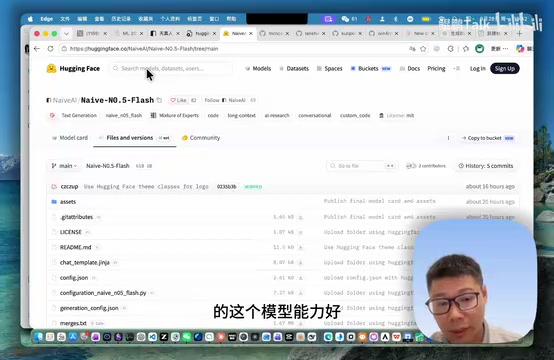Click the Bluetooth icon in menu bar
Viewport: 554px width, 360px height.
click(x=396, y=19)
